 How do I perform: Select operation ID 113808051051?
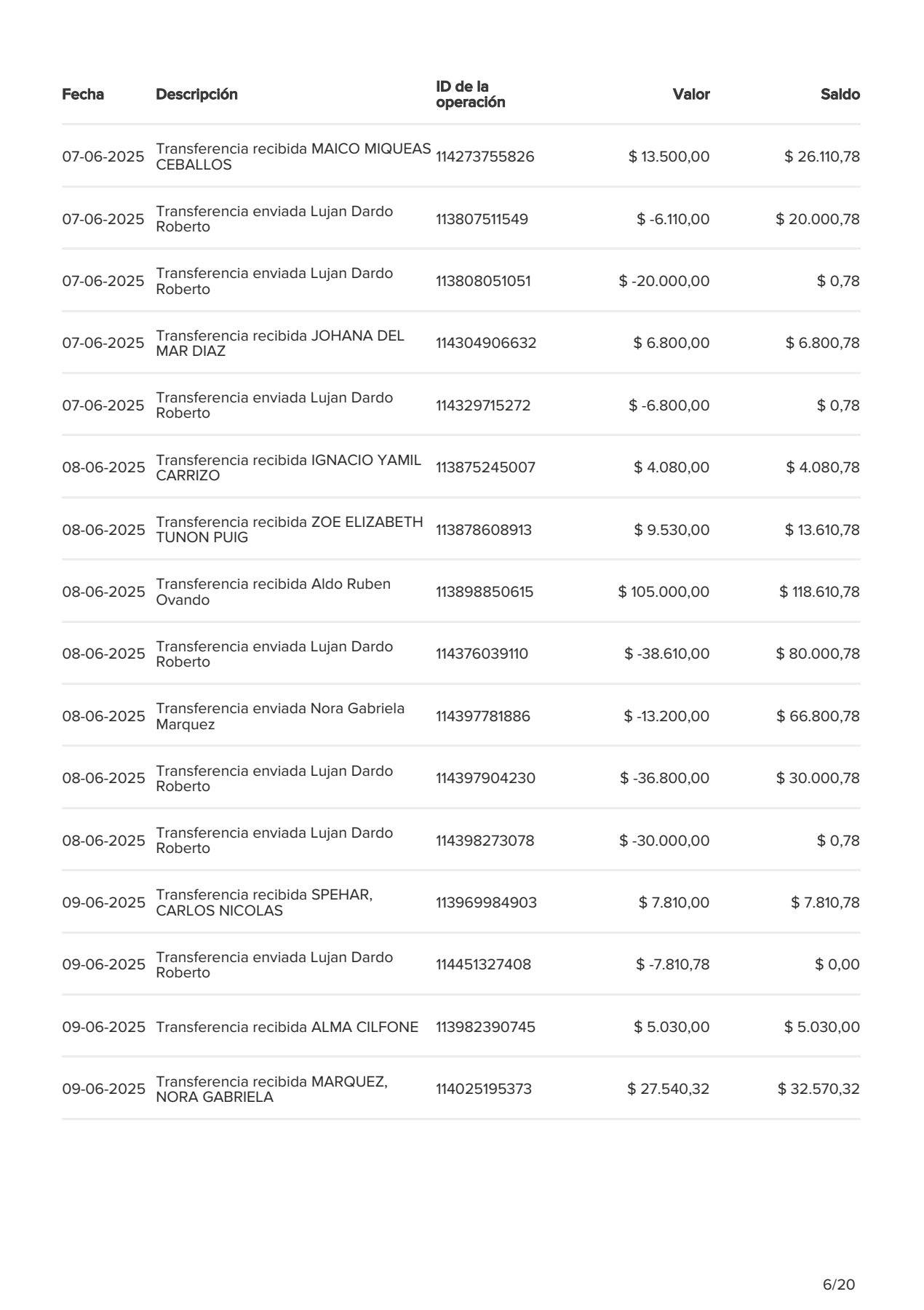tap(484, 281)
